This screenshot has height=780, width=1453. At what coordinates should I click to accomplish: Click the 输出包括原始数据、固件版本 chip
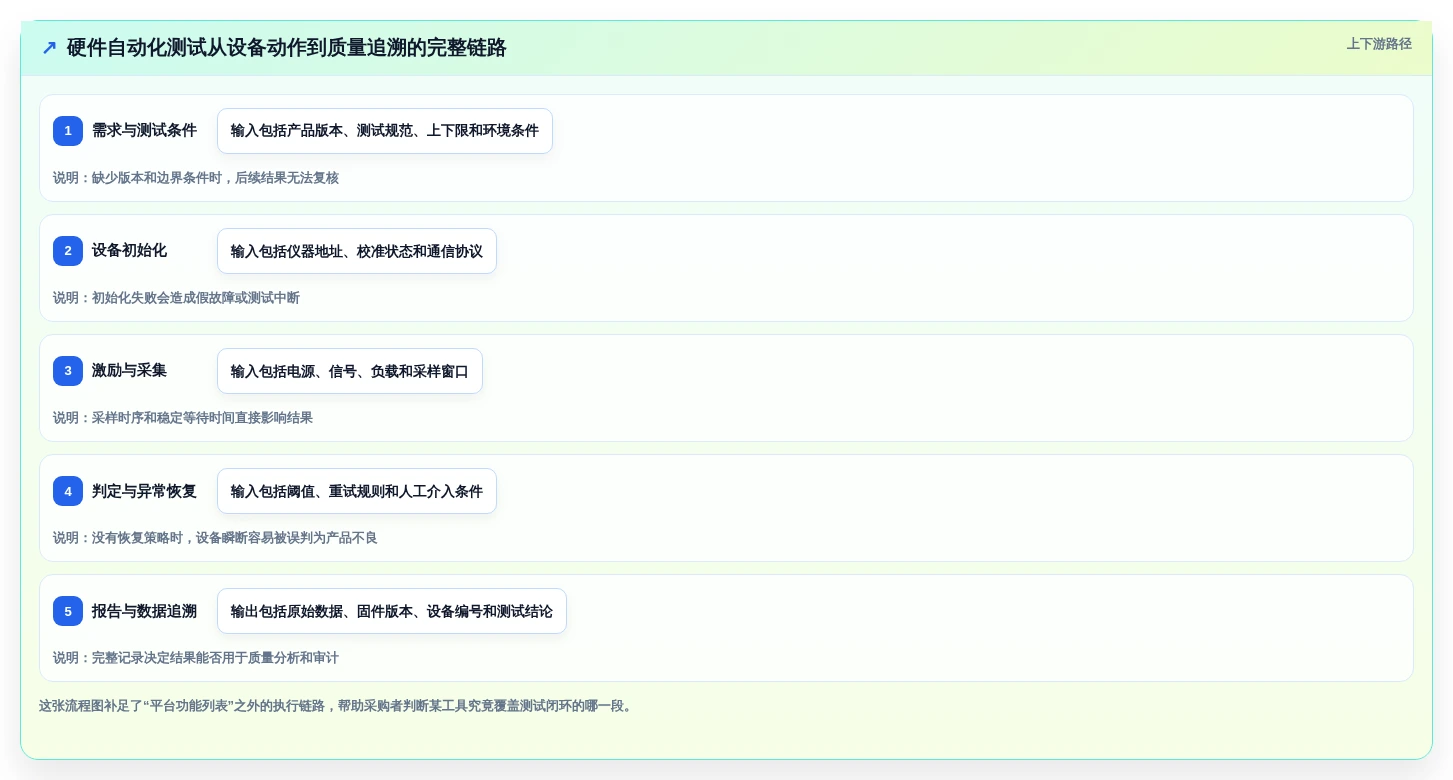click(392, 611)
